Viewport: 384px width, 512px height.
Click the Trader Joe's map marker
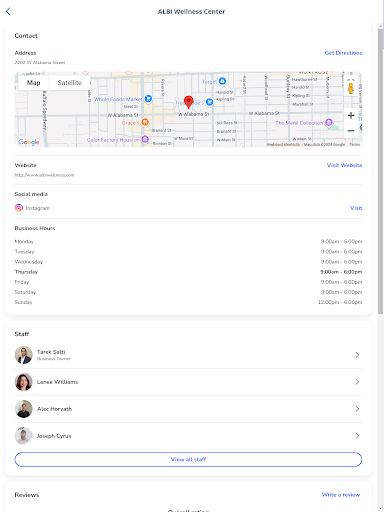coord(209,102)
